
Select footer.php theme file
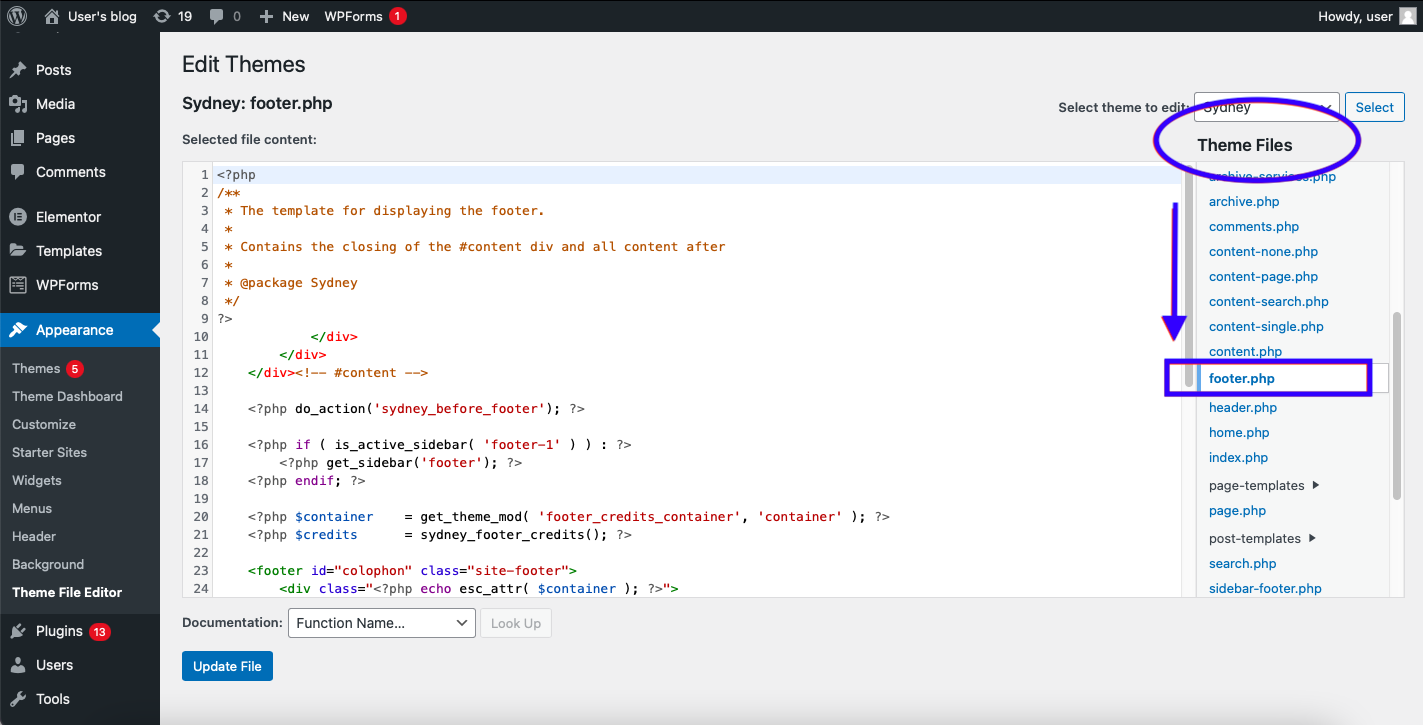click(1242, 378)
